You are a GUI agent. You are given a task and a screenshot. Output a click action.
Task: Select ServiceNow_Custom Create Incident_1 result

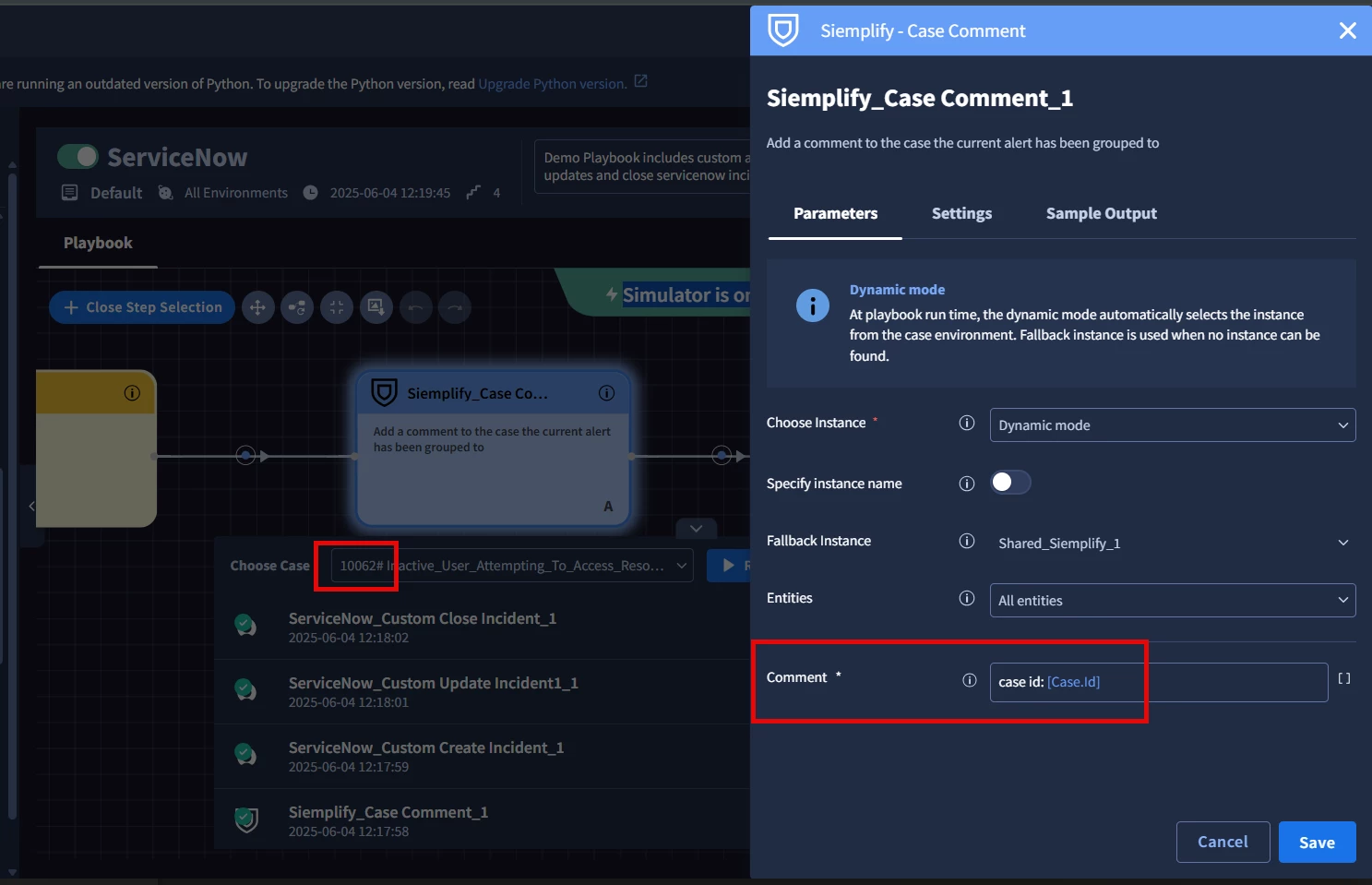coord(482,757)
